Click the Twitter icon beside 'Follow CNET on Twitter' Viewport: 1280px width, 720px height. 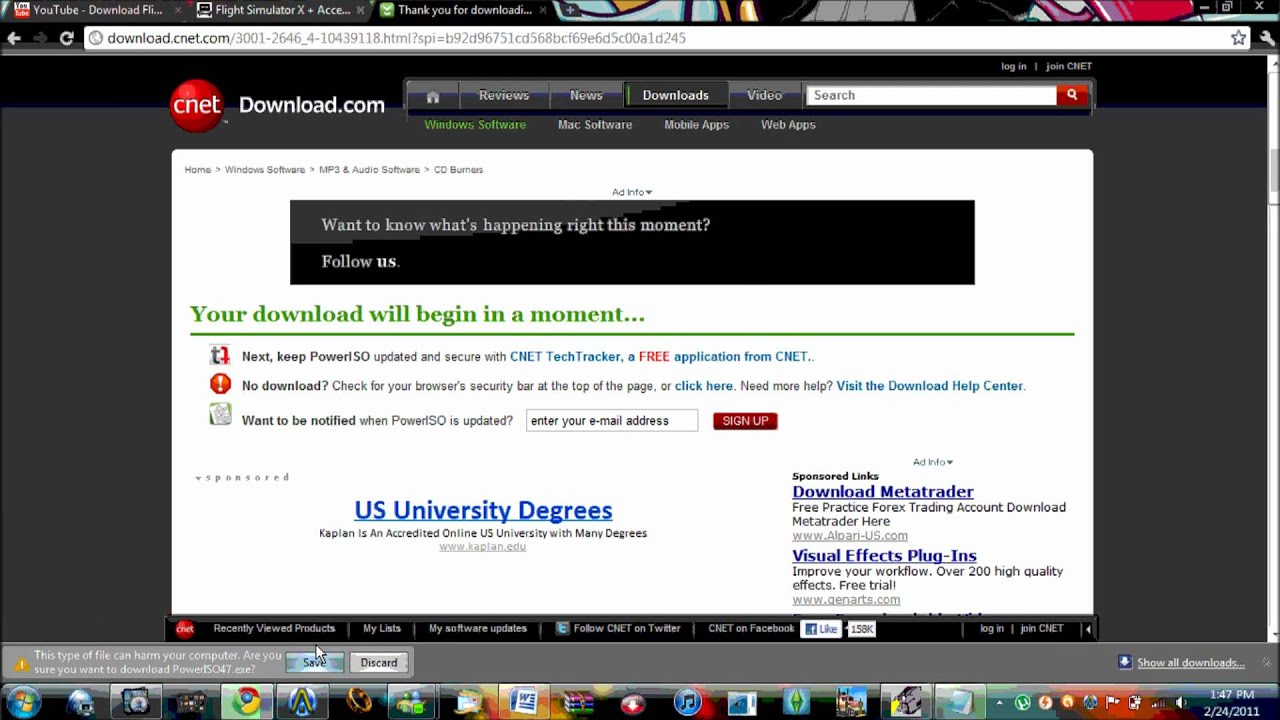(563, 628)
